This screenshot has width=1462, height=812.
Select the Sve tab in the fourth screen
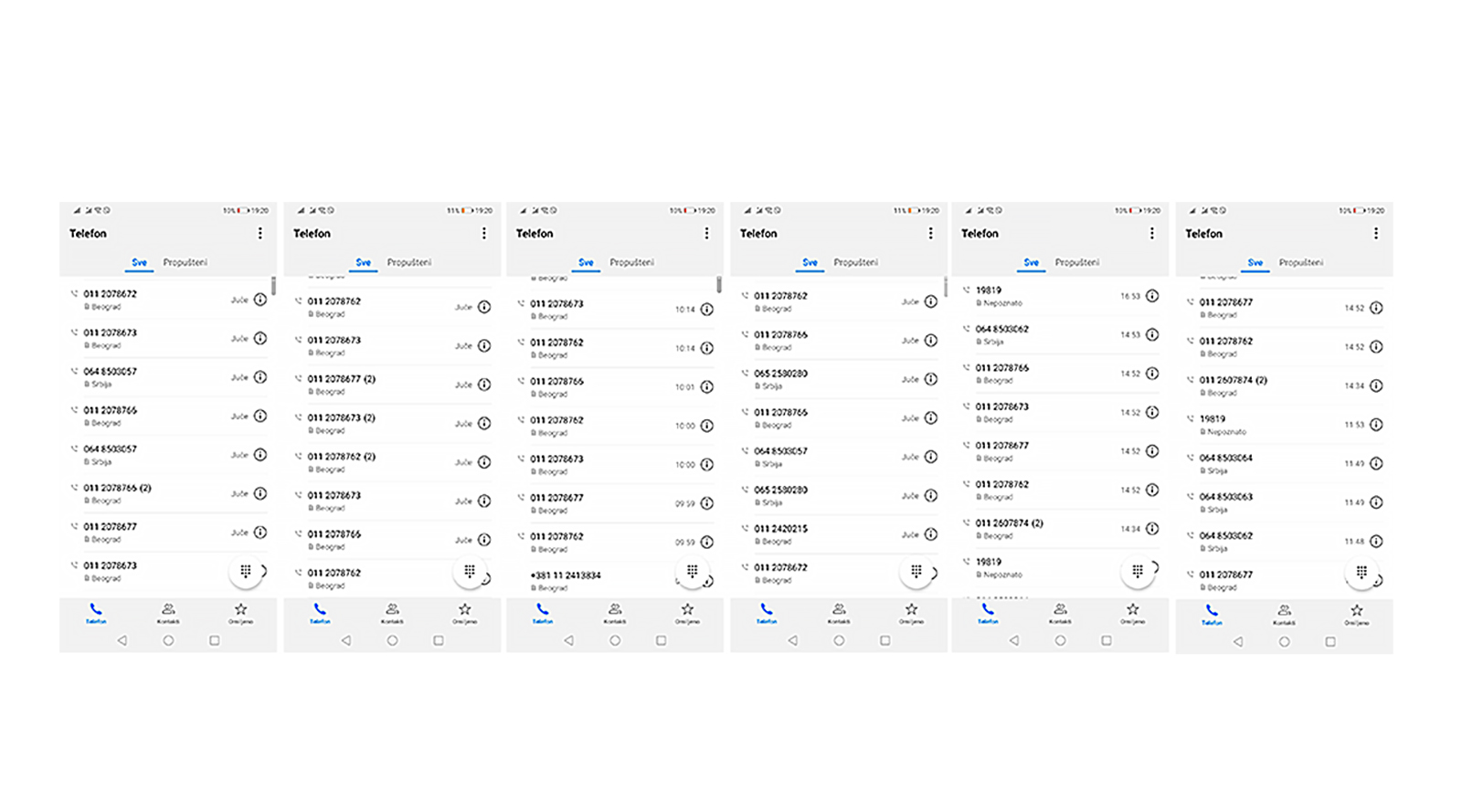point(810,262)
